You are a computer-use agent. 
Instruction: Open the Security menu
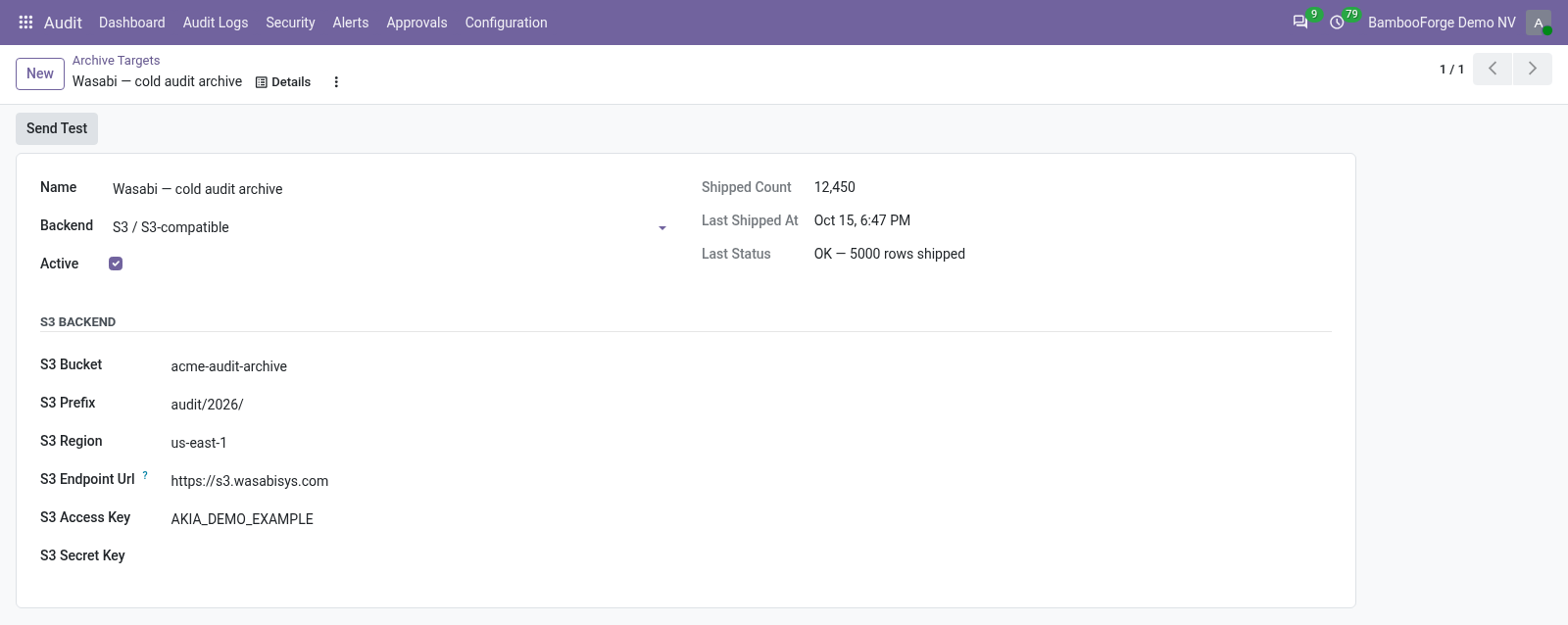[x=290, y=23]
